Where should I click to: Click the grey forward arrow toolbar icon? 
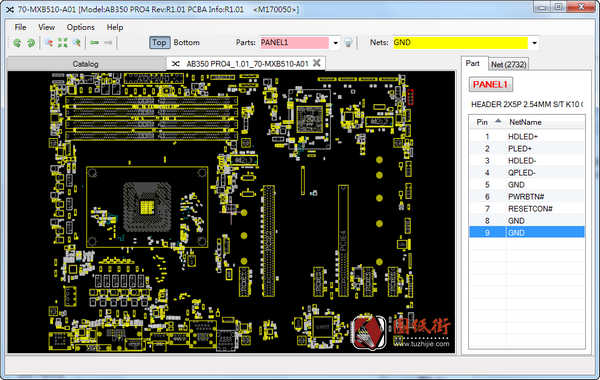[x=108, y=43]
